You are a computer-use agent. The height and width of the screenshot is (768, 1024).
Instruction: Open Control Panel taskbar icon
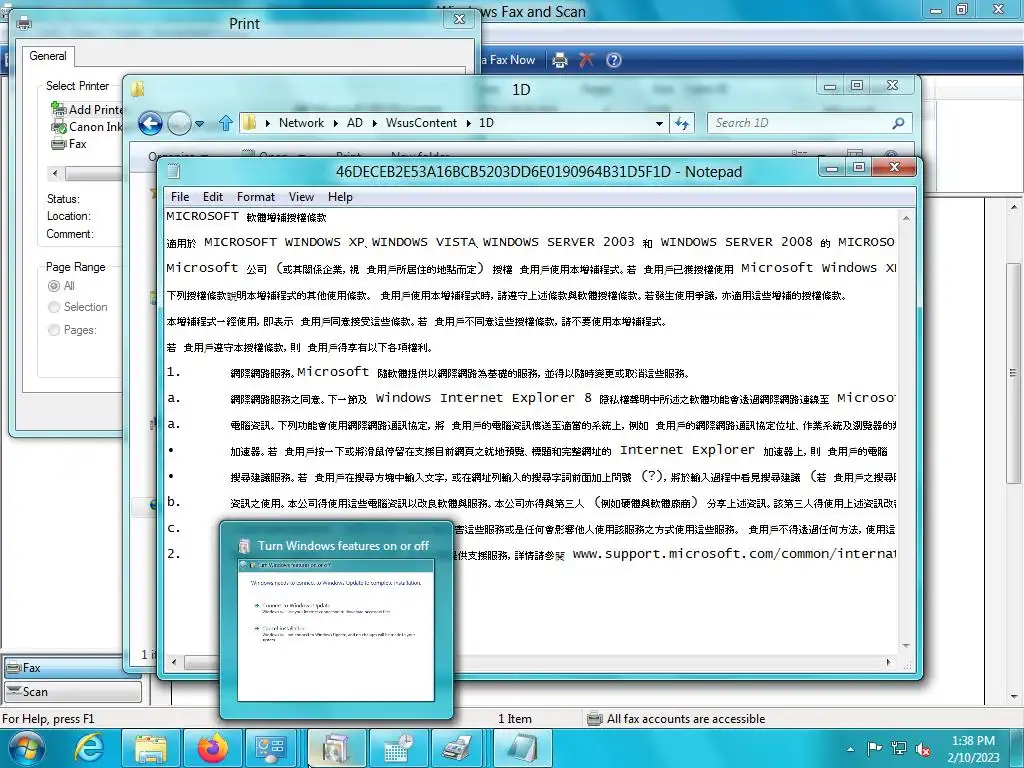click(x=270, y=748)
